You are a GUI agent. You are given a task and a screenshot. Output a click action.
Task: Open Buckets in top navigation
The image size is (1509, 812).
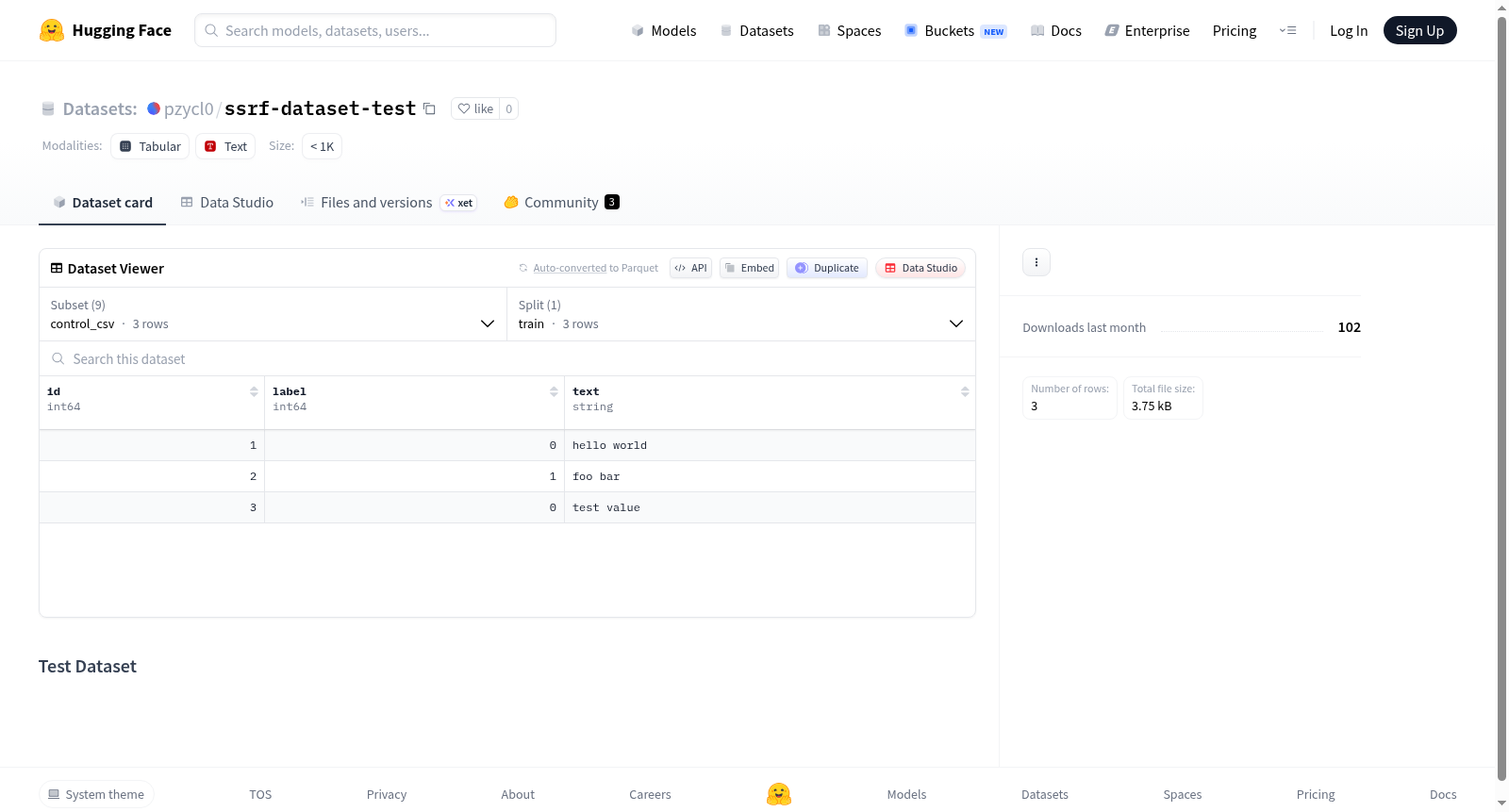955,30
